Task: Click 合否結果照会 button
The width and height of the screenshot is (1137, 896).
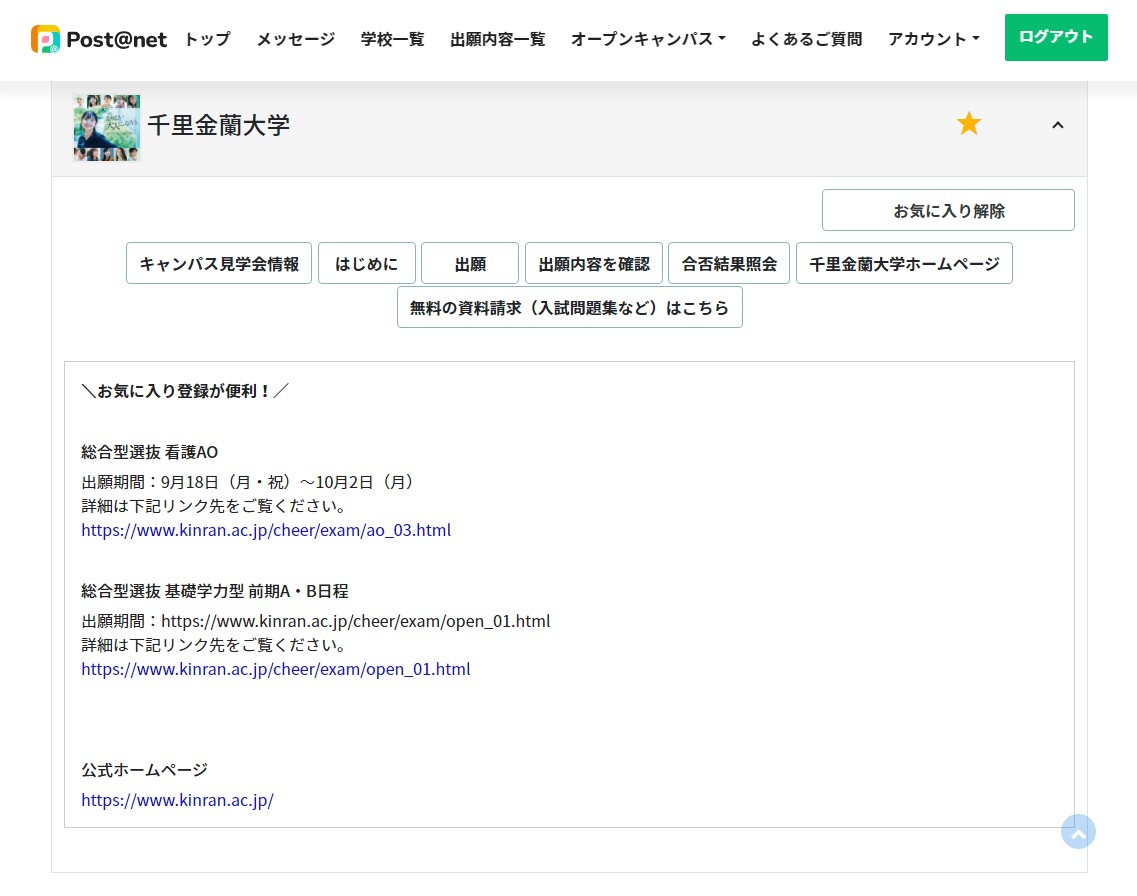Action: [729, 263]
